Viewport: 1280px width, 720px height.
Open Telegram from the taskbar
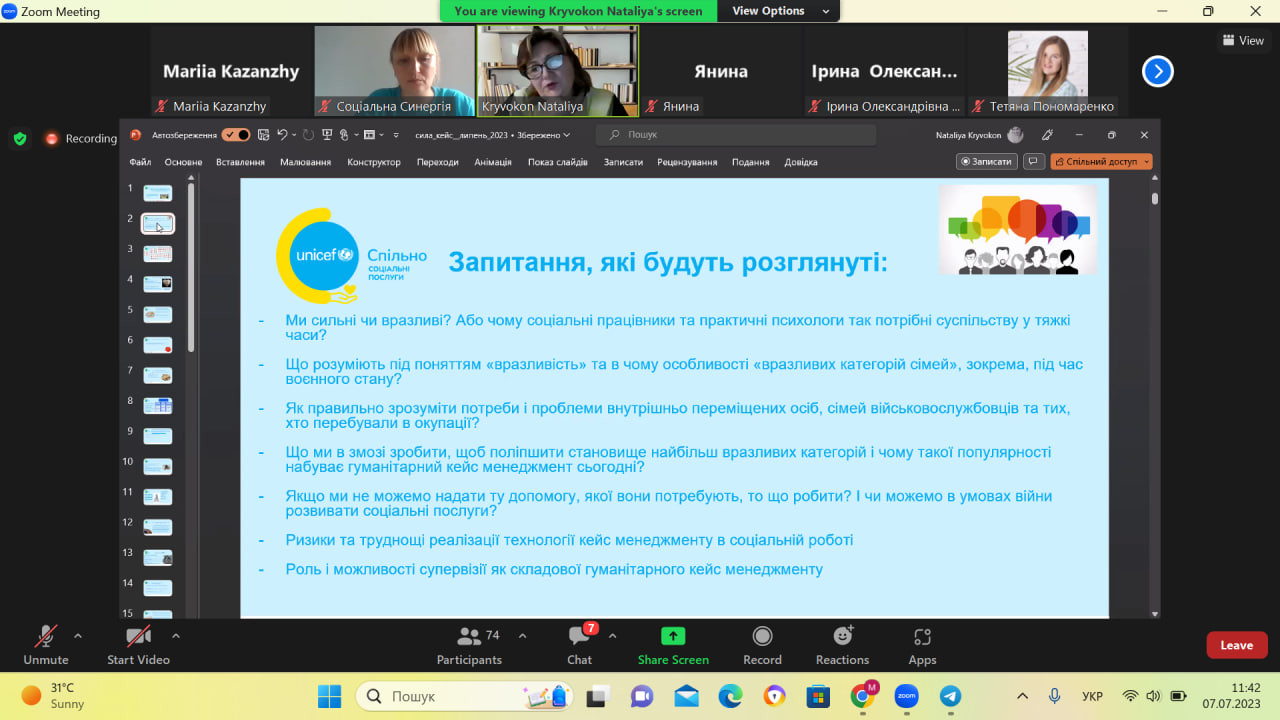(x=950, y=696)
